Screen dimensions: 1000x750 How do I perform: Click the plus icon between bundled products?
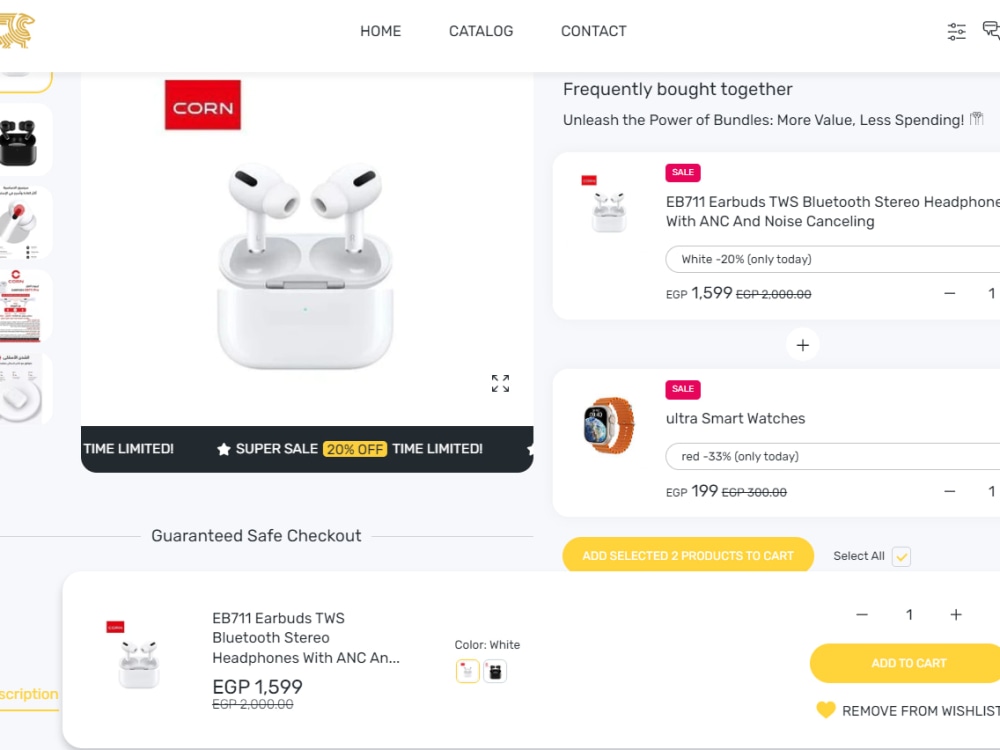pyautogui.click(x=802, y=344)
